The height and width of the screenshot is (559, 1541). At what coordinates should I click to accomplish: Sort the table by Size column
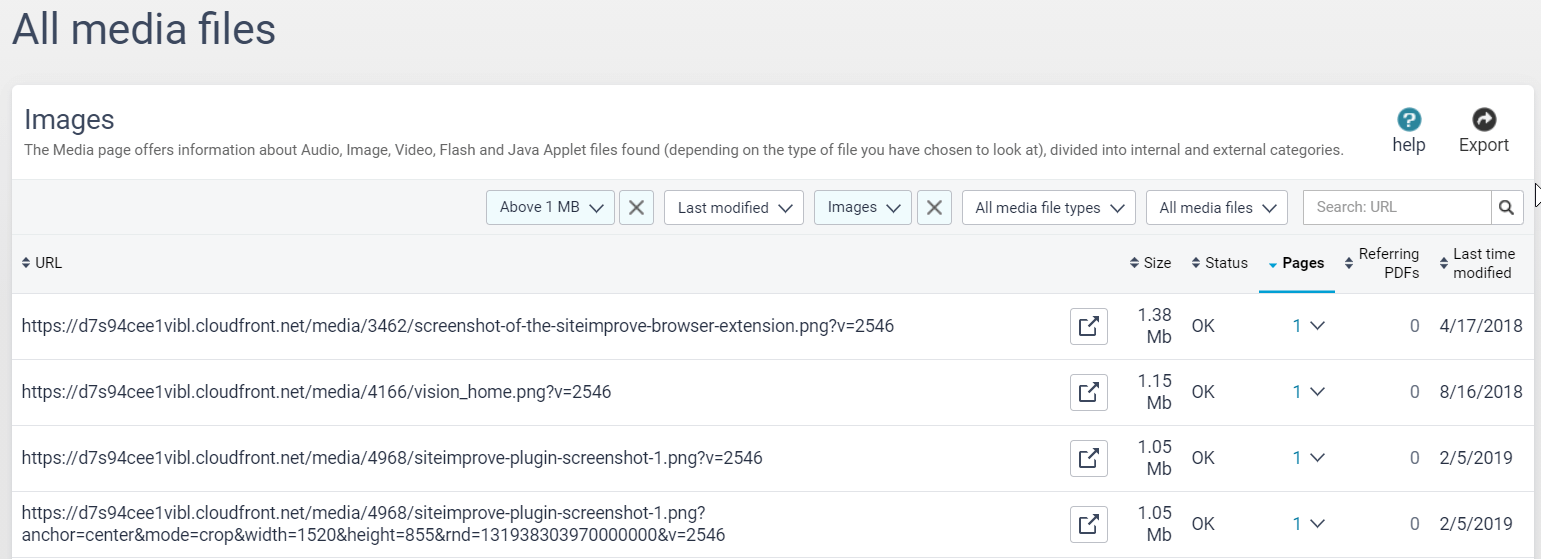(x=1150, y=263)
